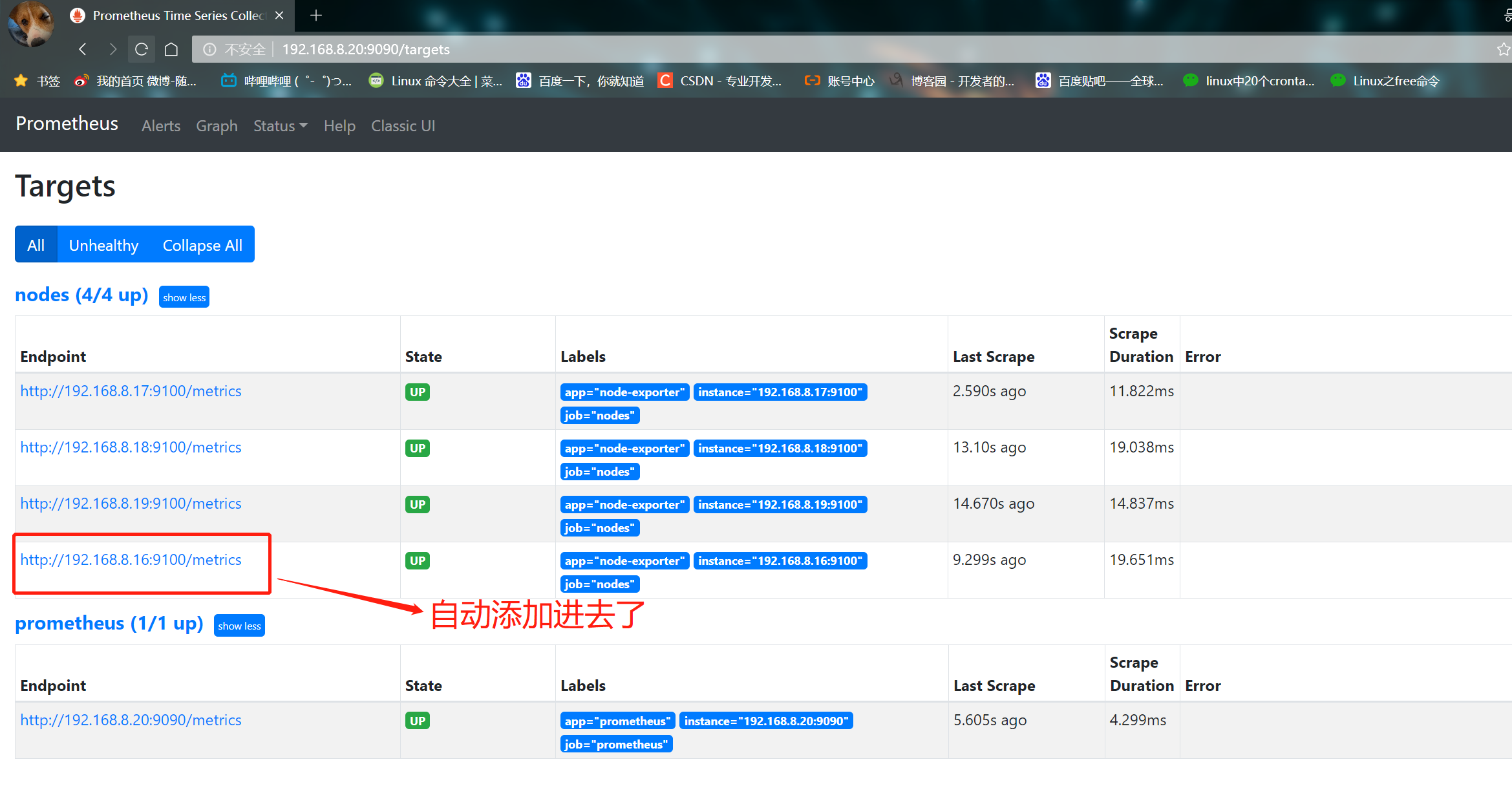
Task: Click the Collapse All button
Action: pyautogui.click(x=202, y=244)
